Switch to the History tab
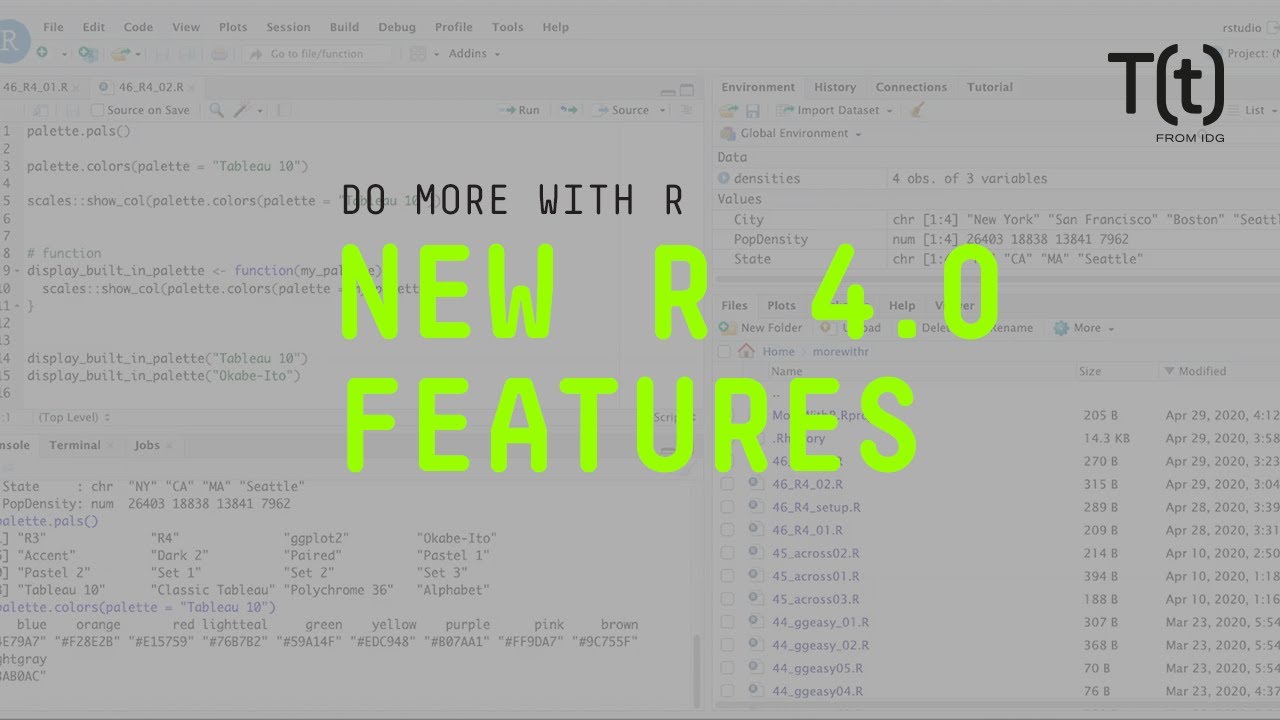This screenshot has width=1280, height=720. pyautogui.click(x=835, y=87)
